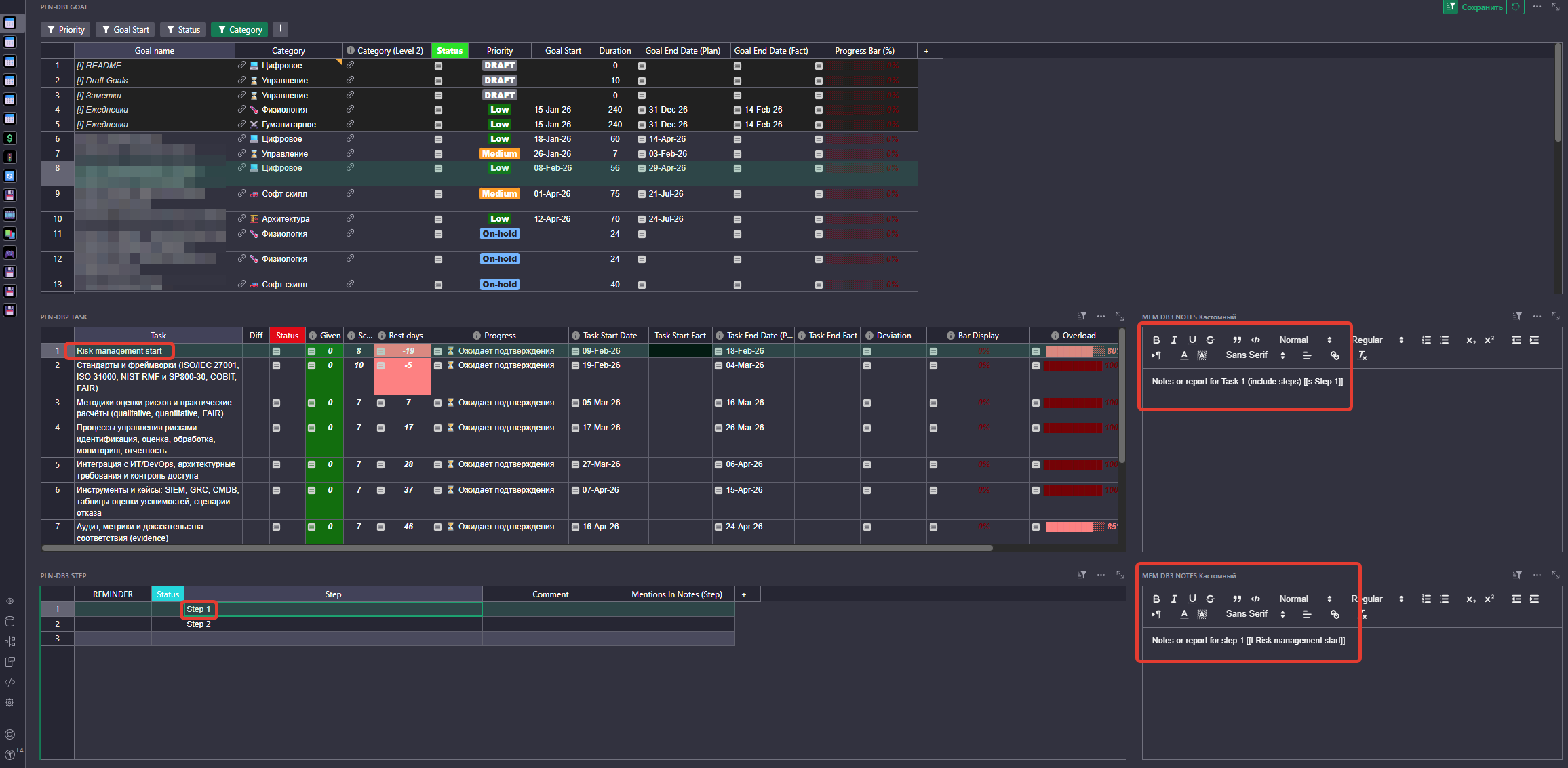Click the plus button to add a filter
Screen dimensions: 1568x768
280,29
